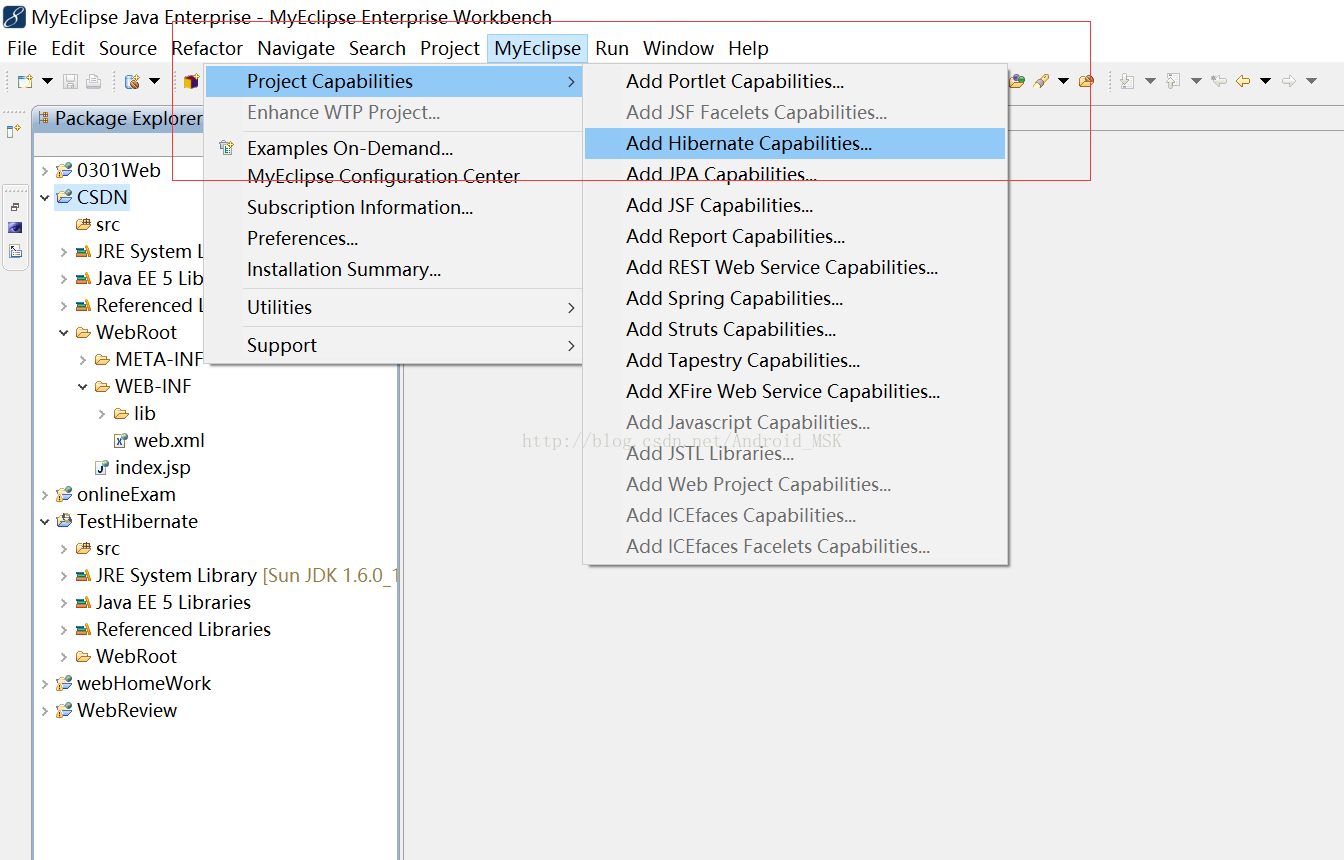Click the Back navigation yellow arrow
Image resolution: width=1344 pixels, height=860 pixels.
pos(1243,81)
